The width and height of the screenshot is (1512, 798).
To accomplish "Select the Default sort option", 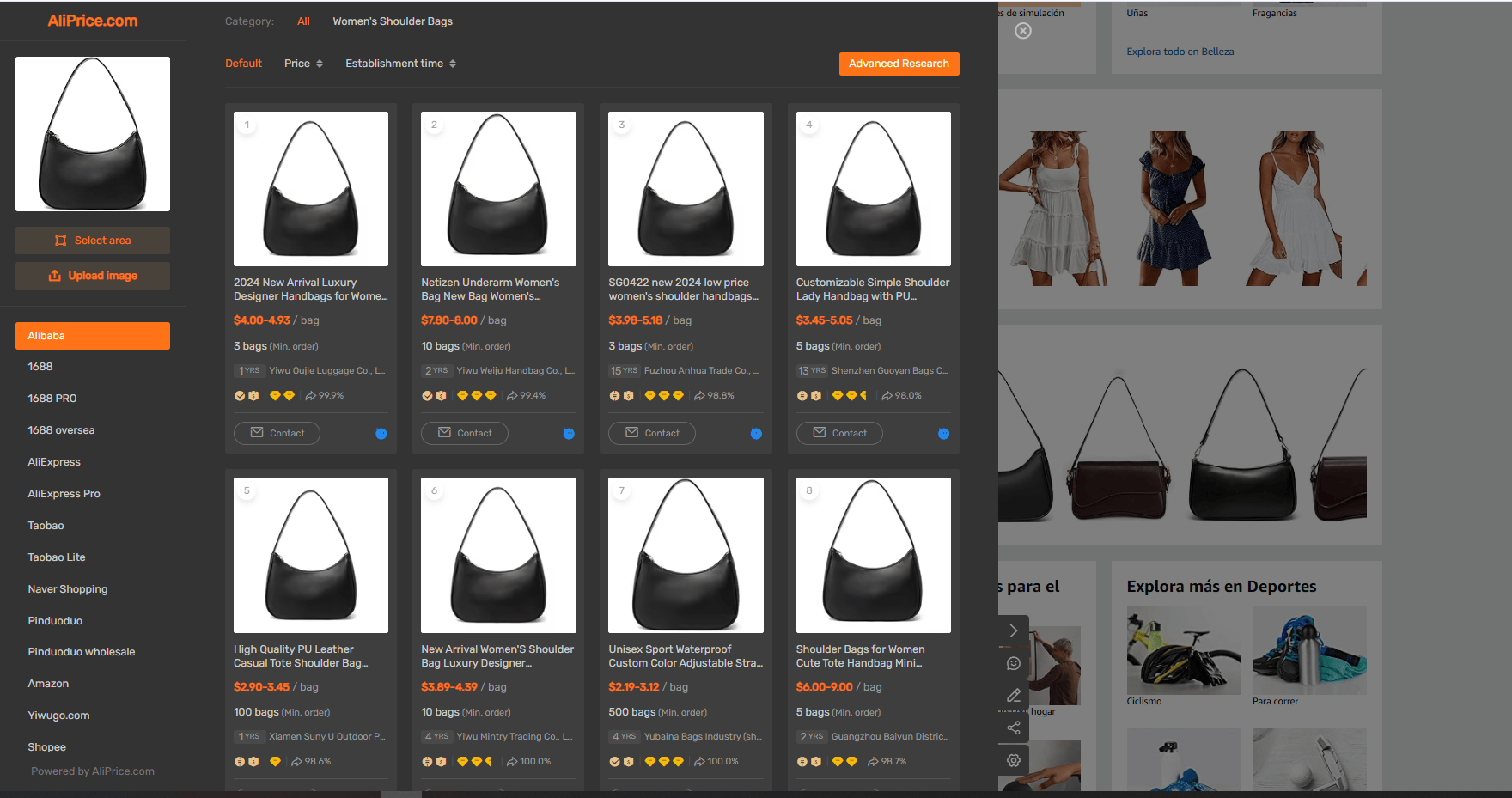I will coord(243,64).
